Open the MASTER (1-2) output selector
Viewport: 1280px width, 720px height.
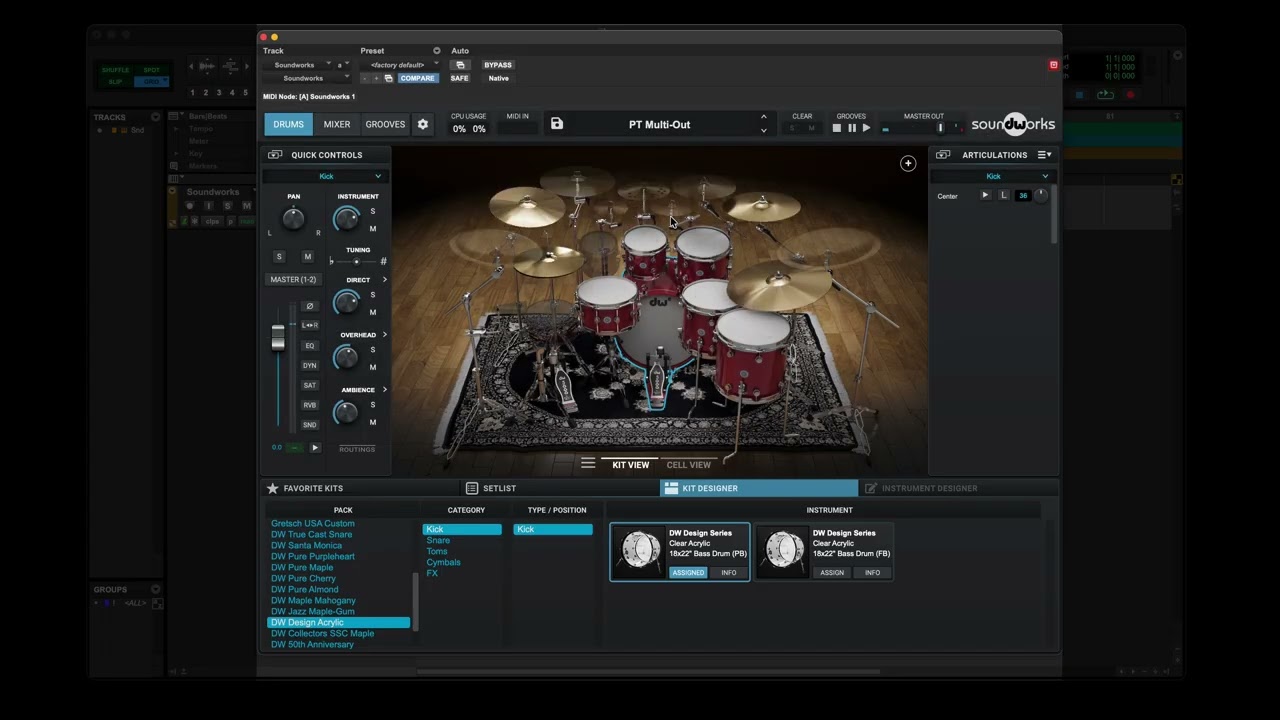293,279
